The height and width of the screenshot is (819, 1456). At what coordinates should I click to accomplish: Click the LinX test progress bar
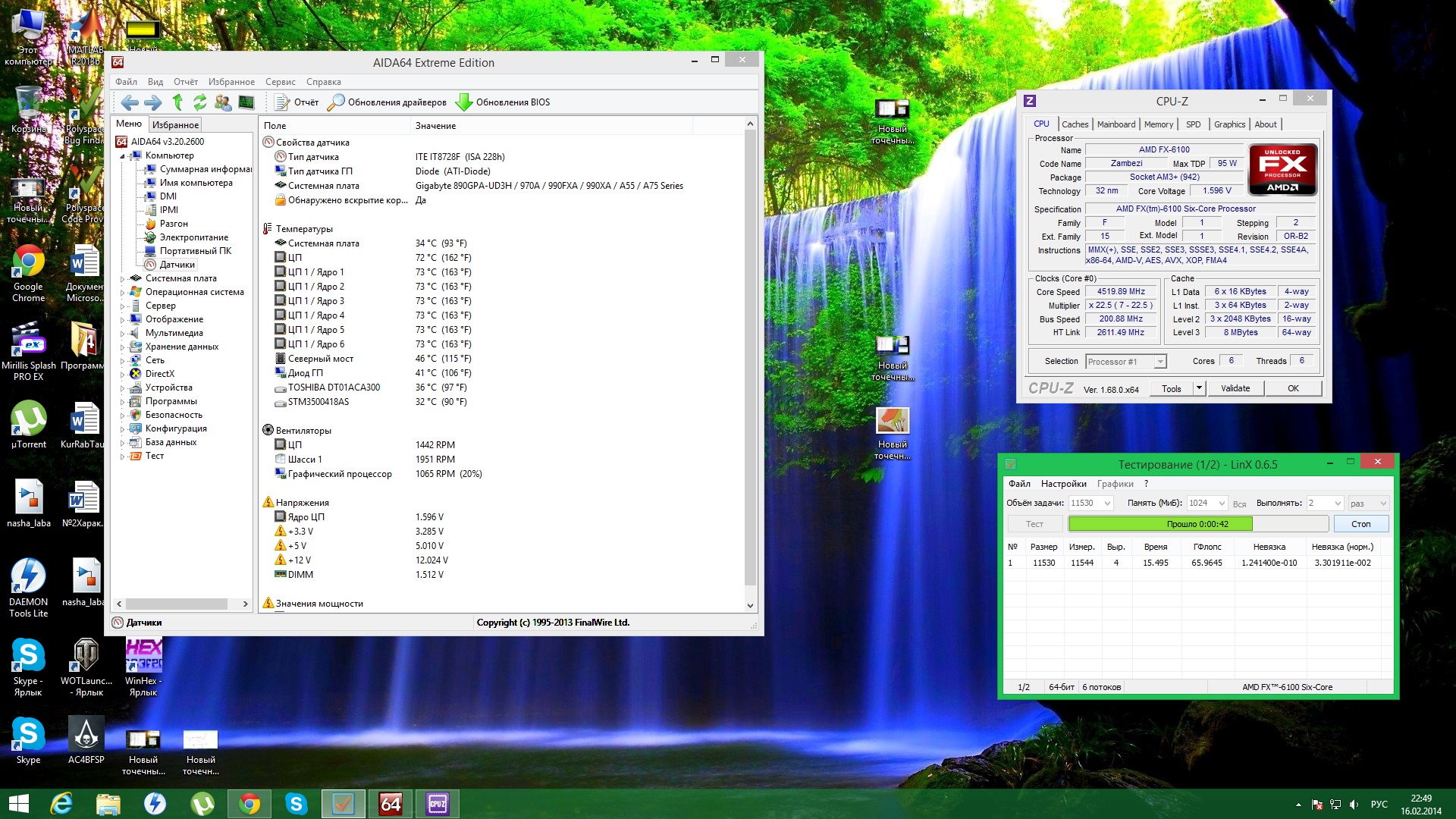click(1197, 524)
